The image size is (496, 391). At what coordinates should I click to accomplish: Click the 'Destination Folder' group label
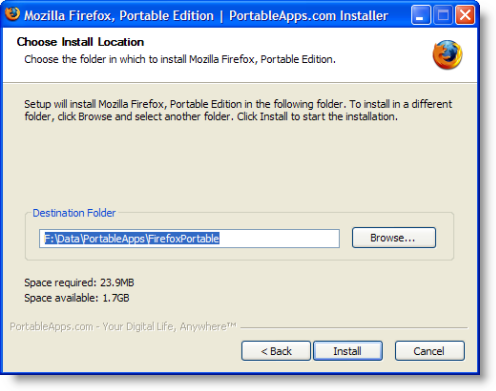tap(74, 213)
